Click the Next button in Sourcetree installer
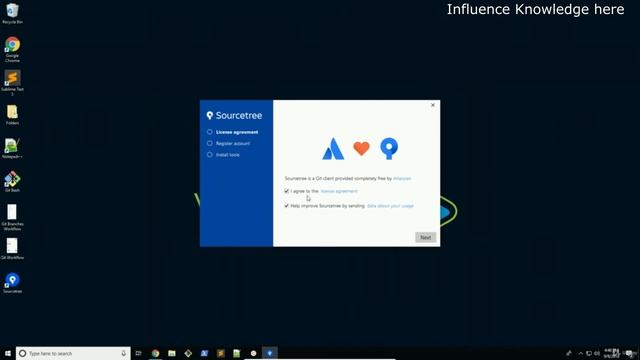 (425, 237)
